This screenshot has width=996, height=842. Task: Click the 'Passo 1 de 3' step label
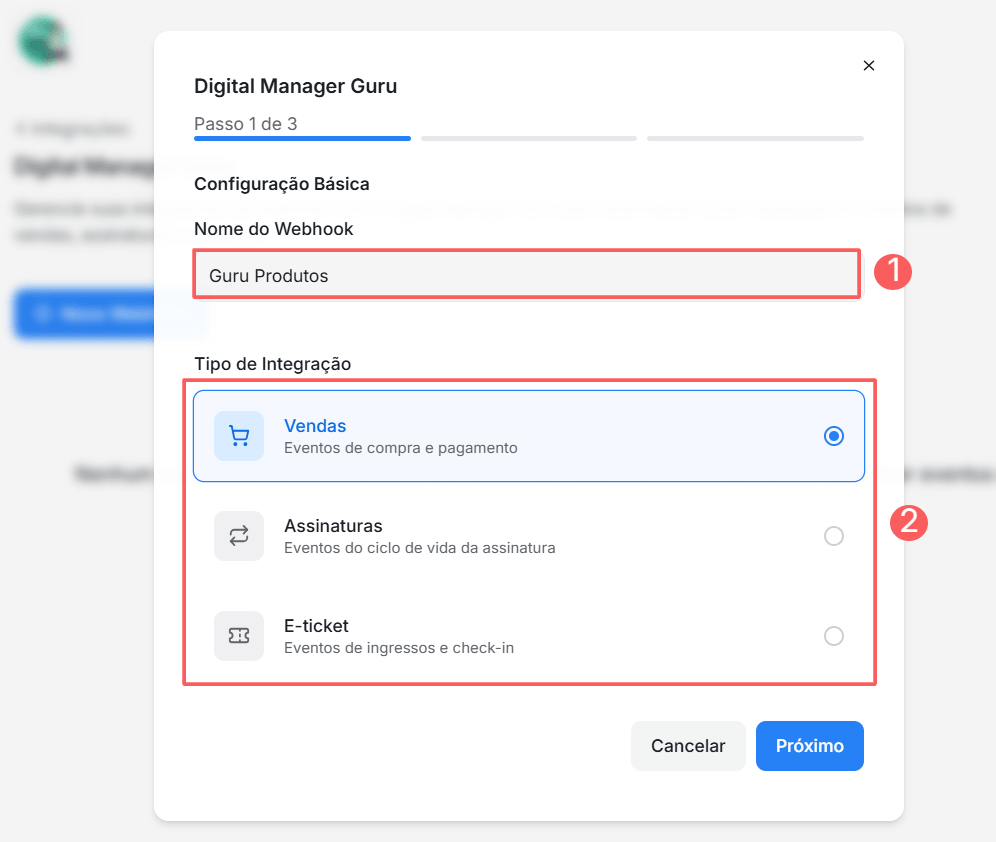[245, 124]
